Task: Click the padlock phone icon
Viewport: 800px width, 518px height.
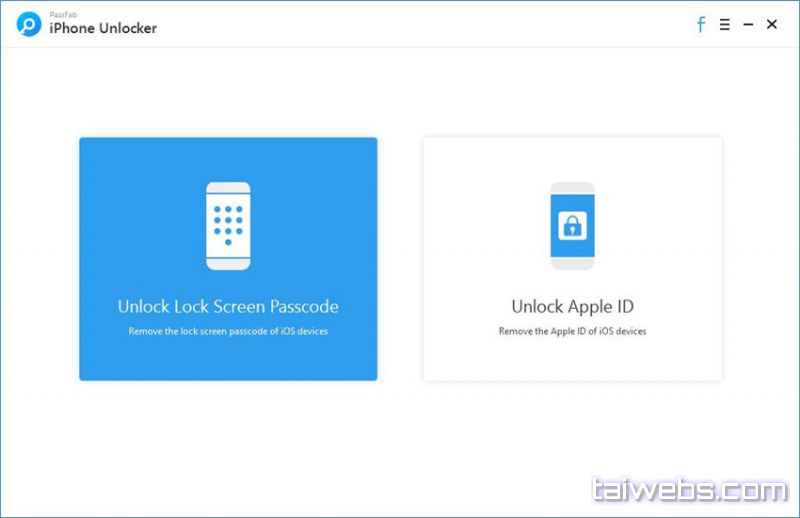Action: (572, 226)
